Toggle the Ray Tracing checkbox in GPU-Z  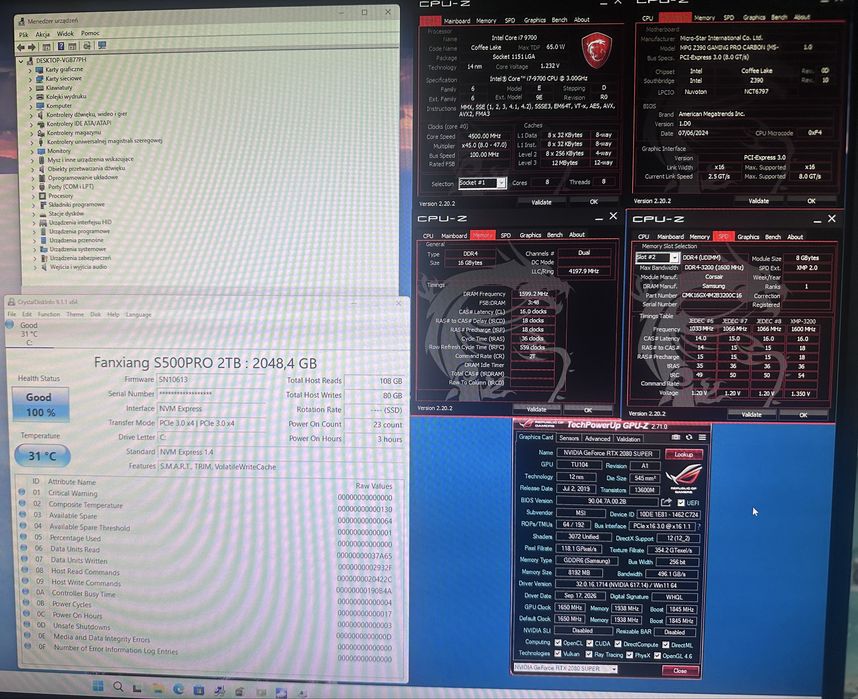tap(588, 654)
